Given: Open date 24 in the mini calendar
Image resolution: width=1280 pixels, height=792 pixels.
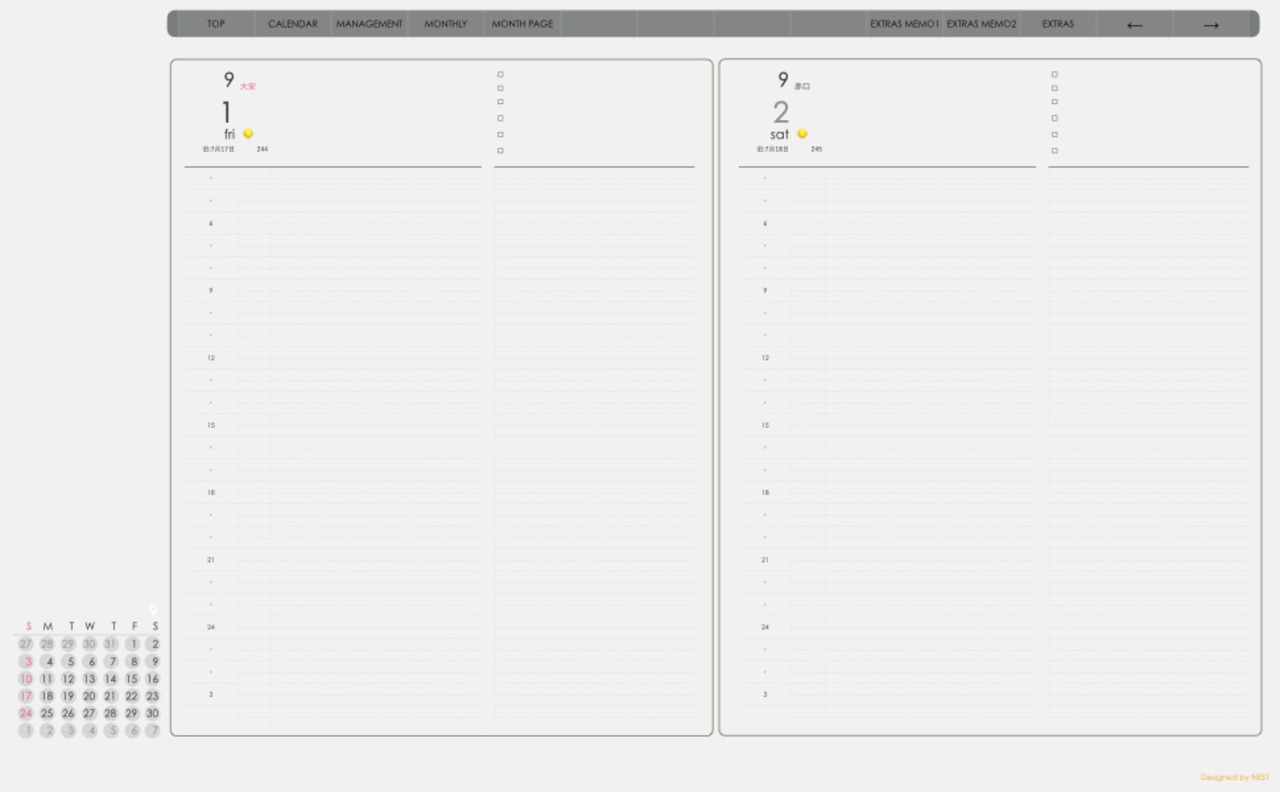Looking at the screenshot, I should (26, 714).
